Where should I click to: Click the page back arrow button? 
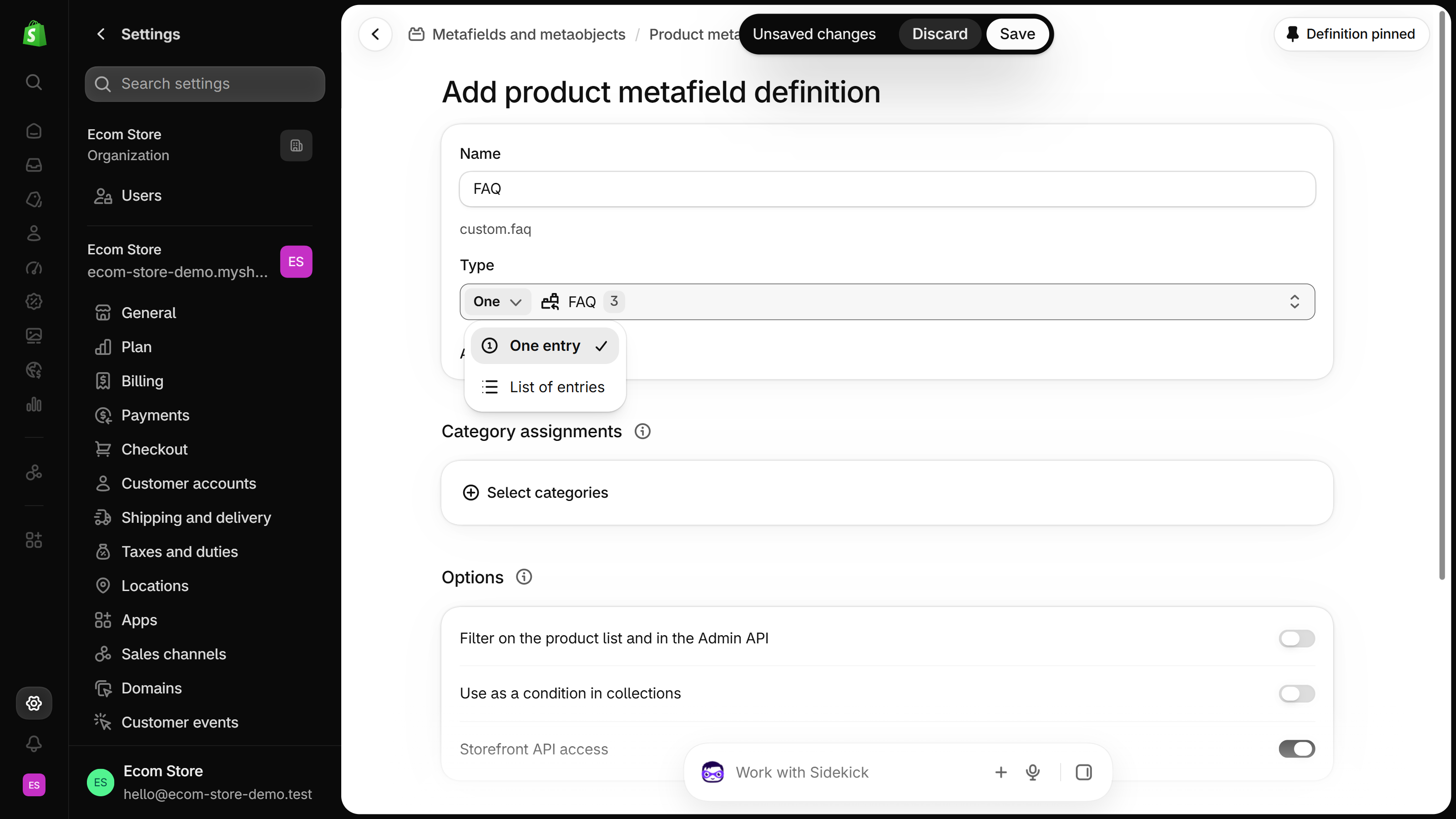(x=375, y=35)
